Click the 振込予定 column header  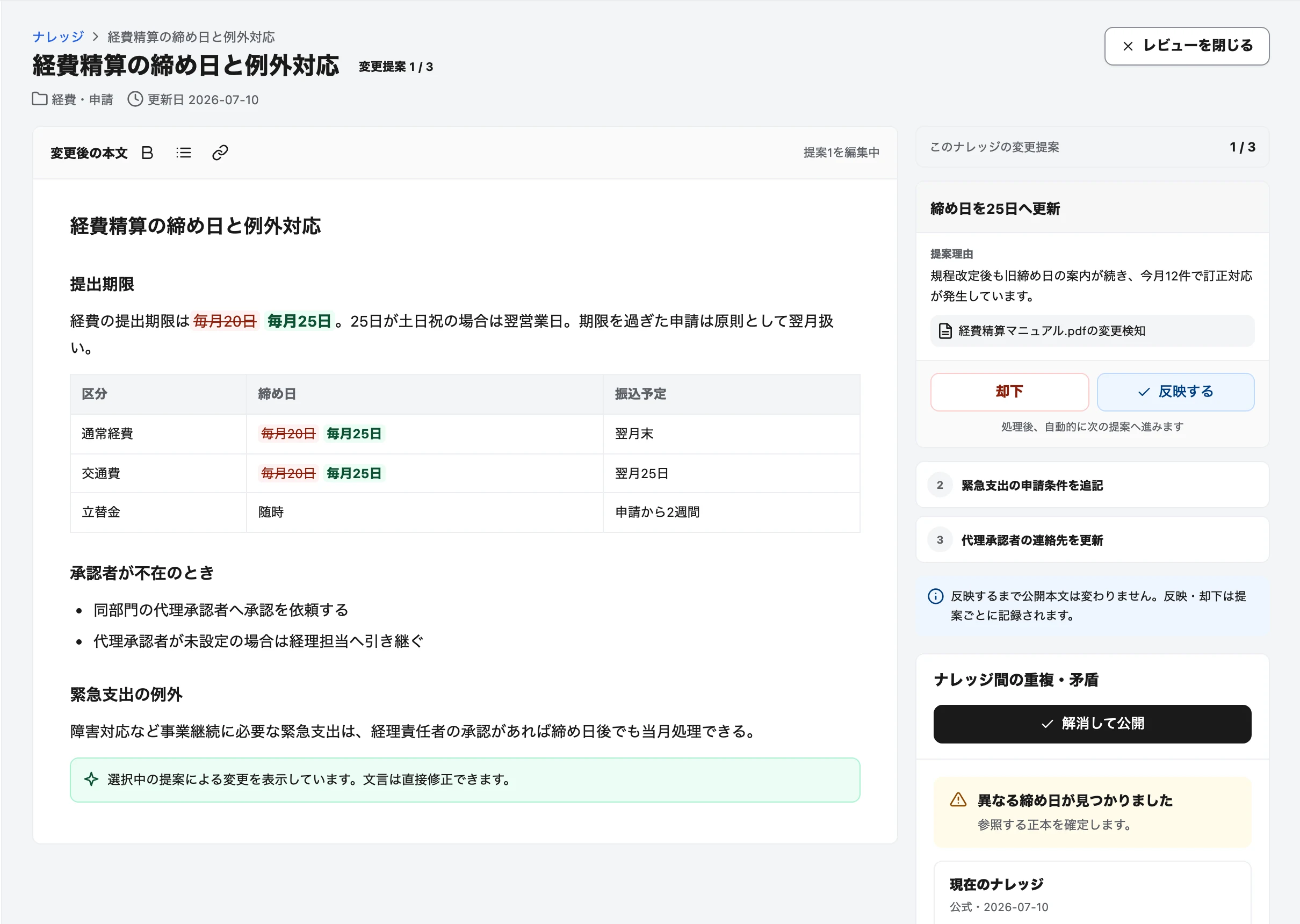pos(731,394)
